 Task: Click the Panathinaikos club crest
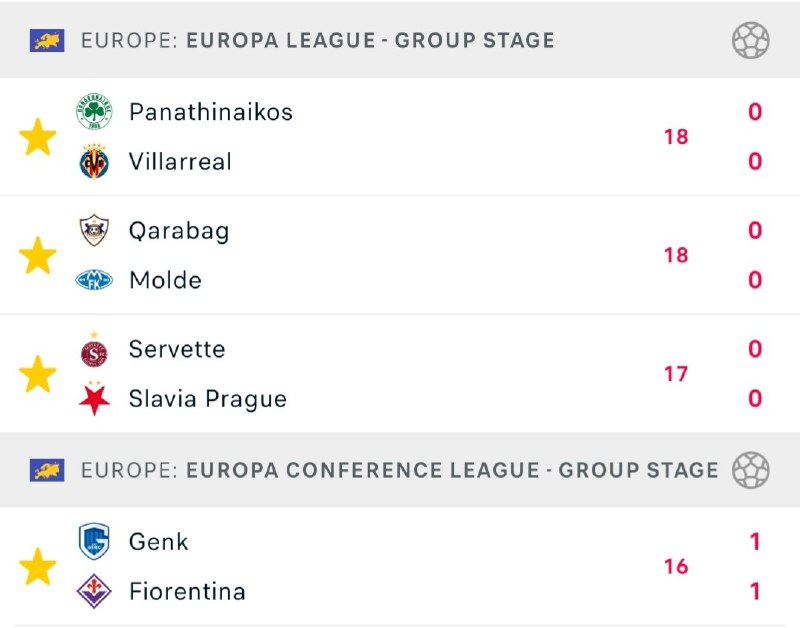click(95, 112)
